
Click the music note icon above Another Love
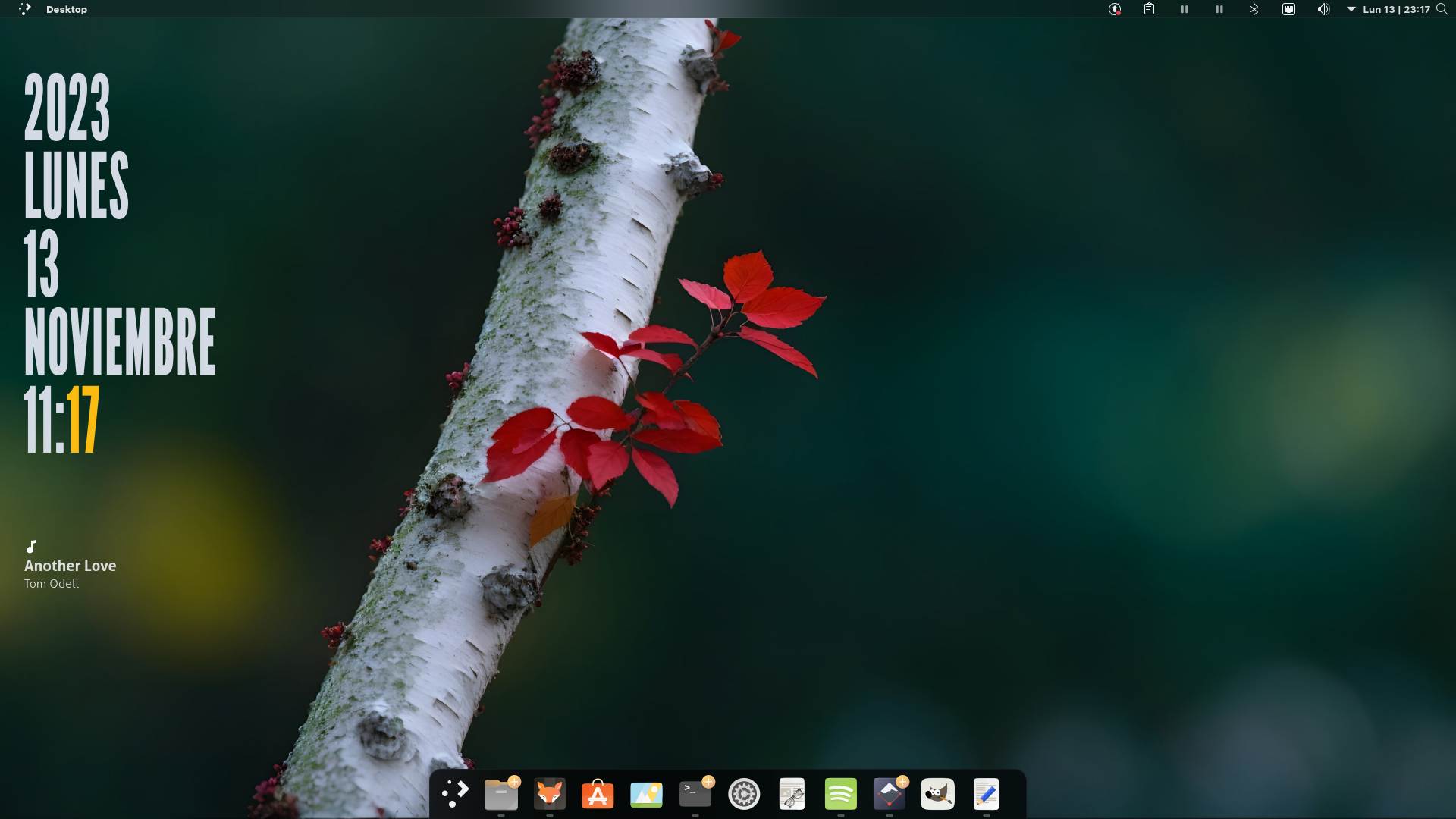(31, 546)
